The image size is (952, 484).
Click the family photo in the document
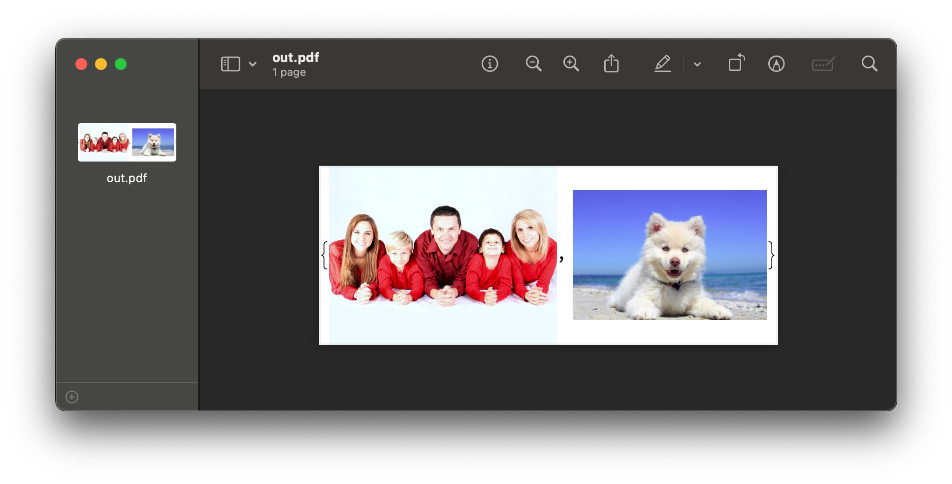443,255
